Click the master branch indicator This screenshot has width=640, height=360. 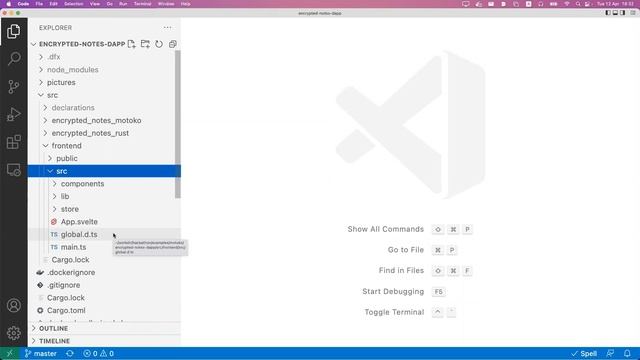(x=40, y=353)
